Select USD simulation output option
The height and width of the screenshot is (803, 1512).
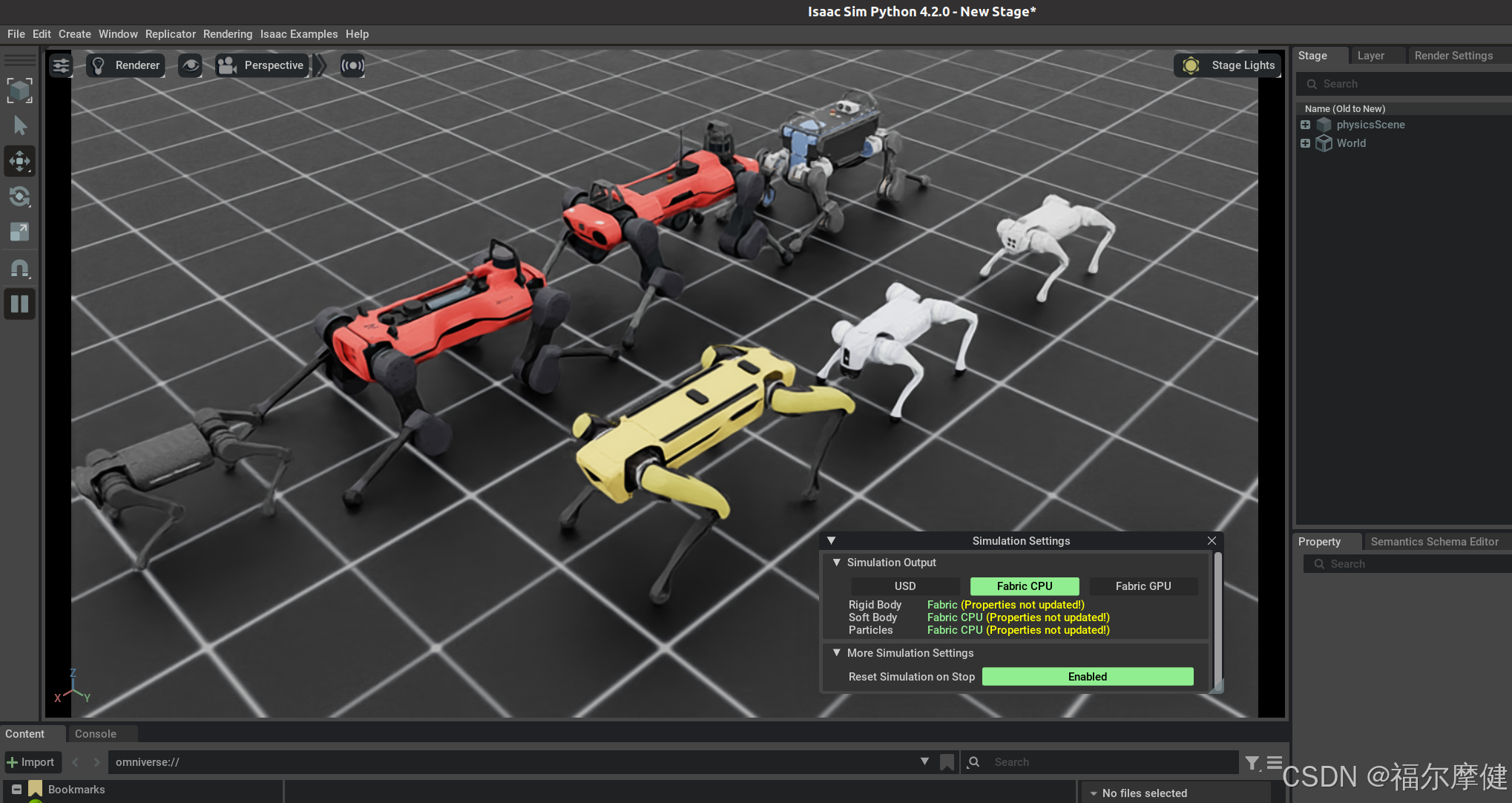pyautogui.click(x=904, y=586)
